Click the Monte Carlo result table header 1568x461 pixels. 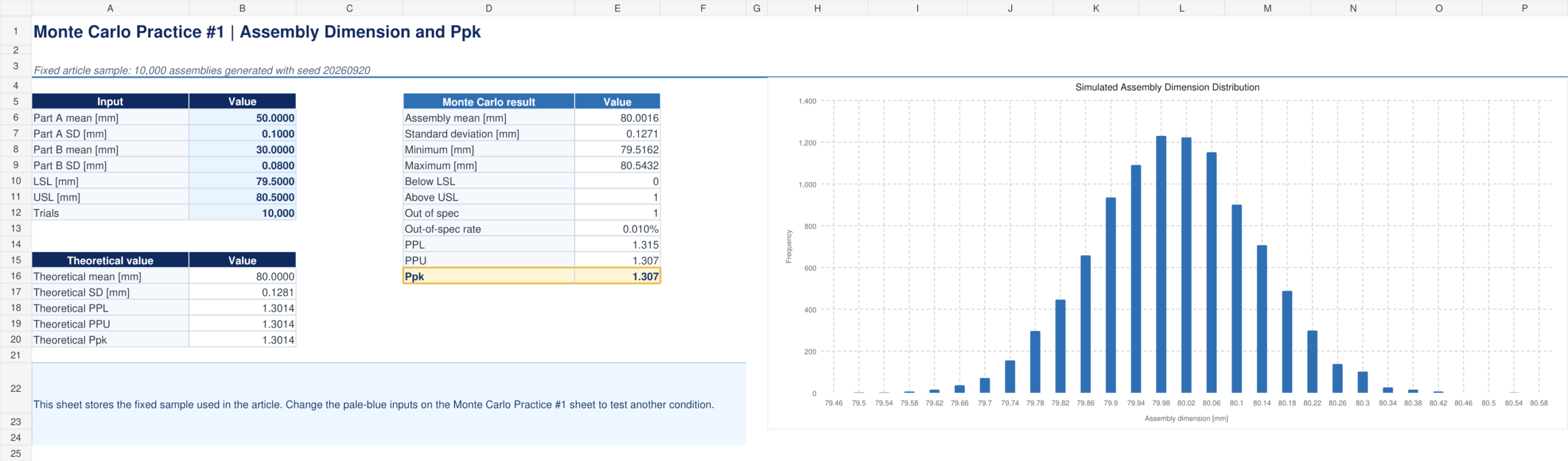pos(488,102)
